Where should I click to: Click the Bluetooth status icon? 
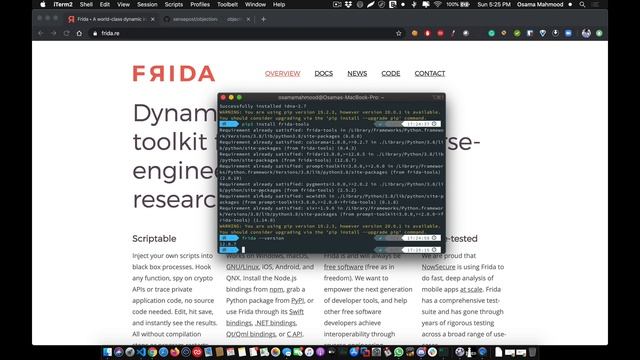[414, 4]
